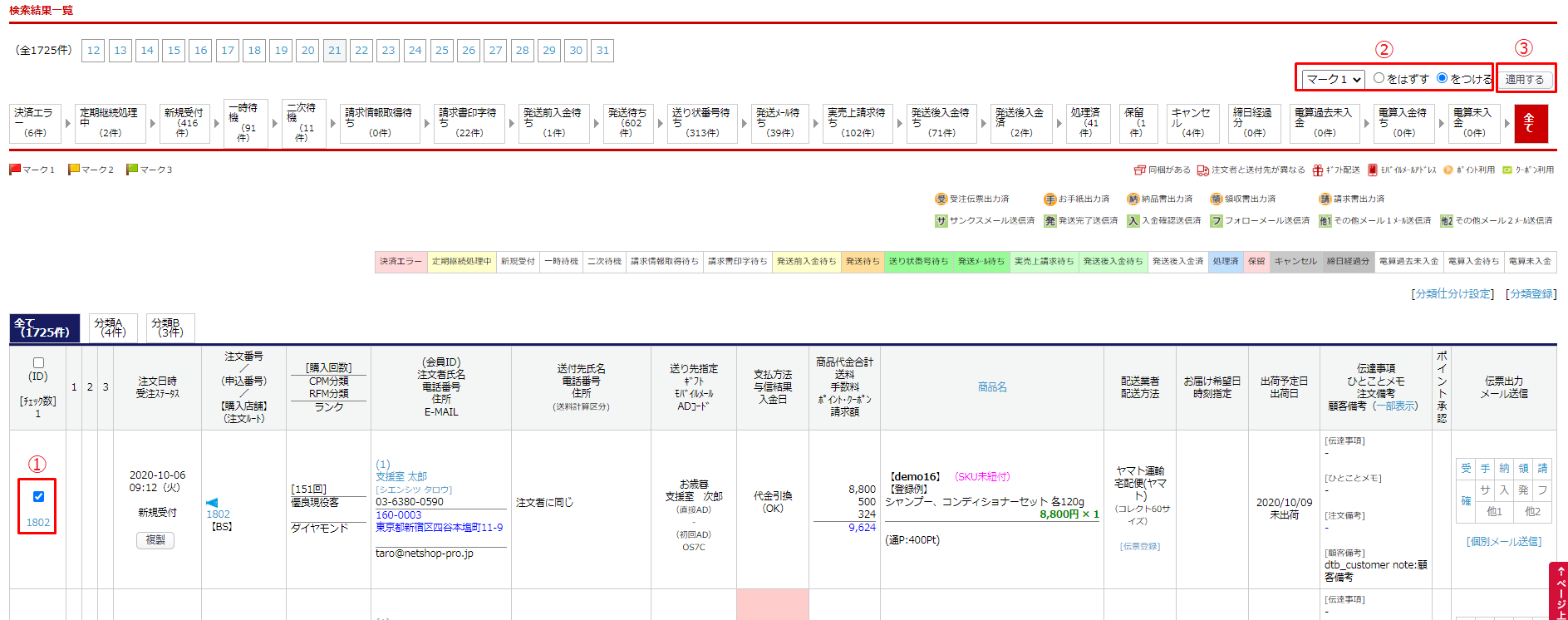This screenshot has width=1568, height=620.
Task: Go to results page 31
Action: (603, 51)
